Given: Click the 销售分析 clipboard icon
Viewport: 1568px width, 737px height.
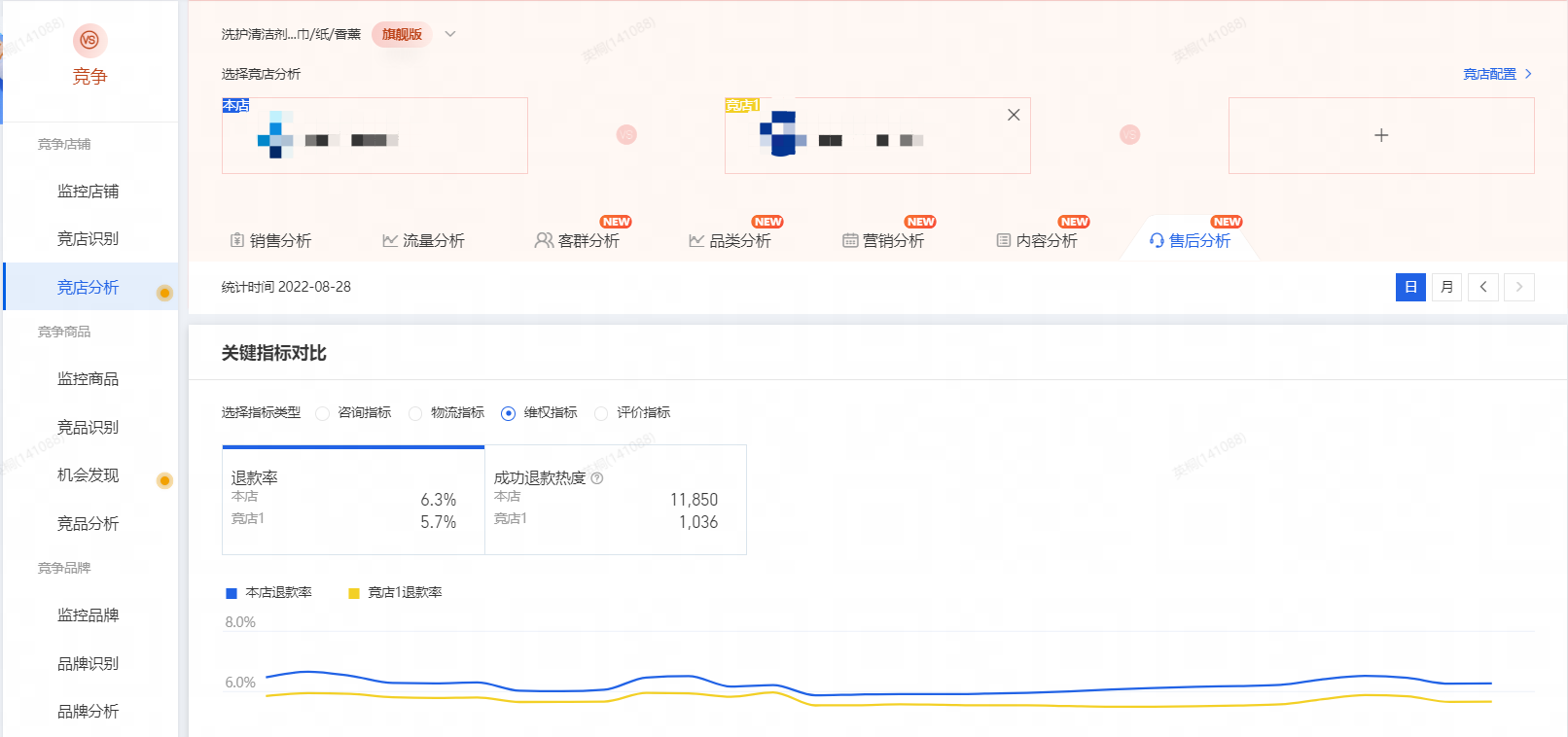Looking at the screenshot, I should point(236,240).
